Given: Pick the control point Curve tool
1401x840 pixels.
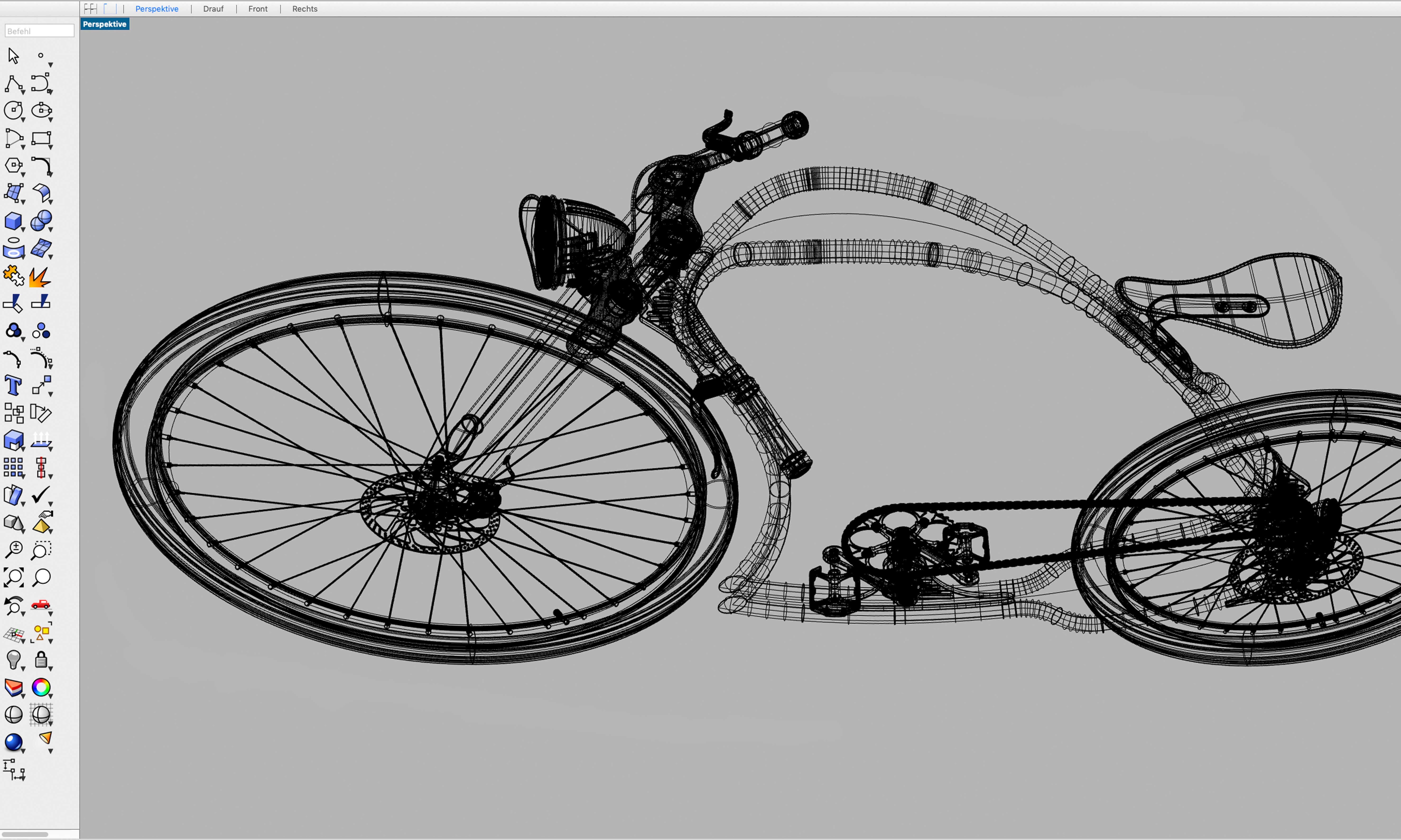Looking at the screenshot, I should (41, 83).
